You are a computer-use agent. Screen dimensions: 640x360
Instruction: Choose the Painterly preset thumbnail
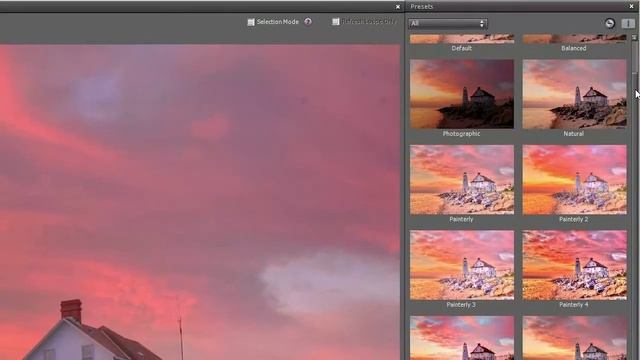point(462,180)
